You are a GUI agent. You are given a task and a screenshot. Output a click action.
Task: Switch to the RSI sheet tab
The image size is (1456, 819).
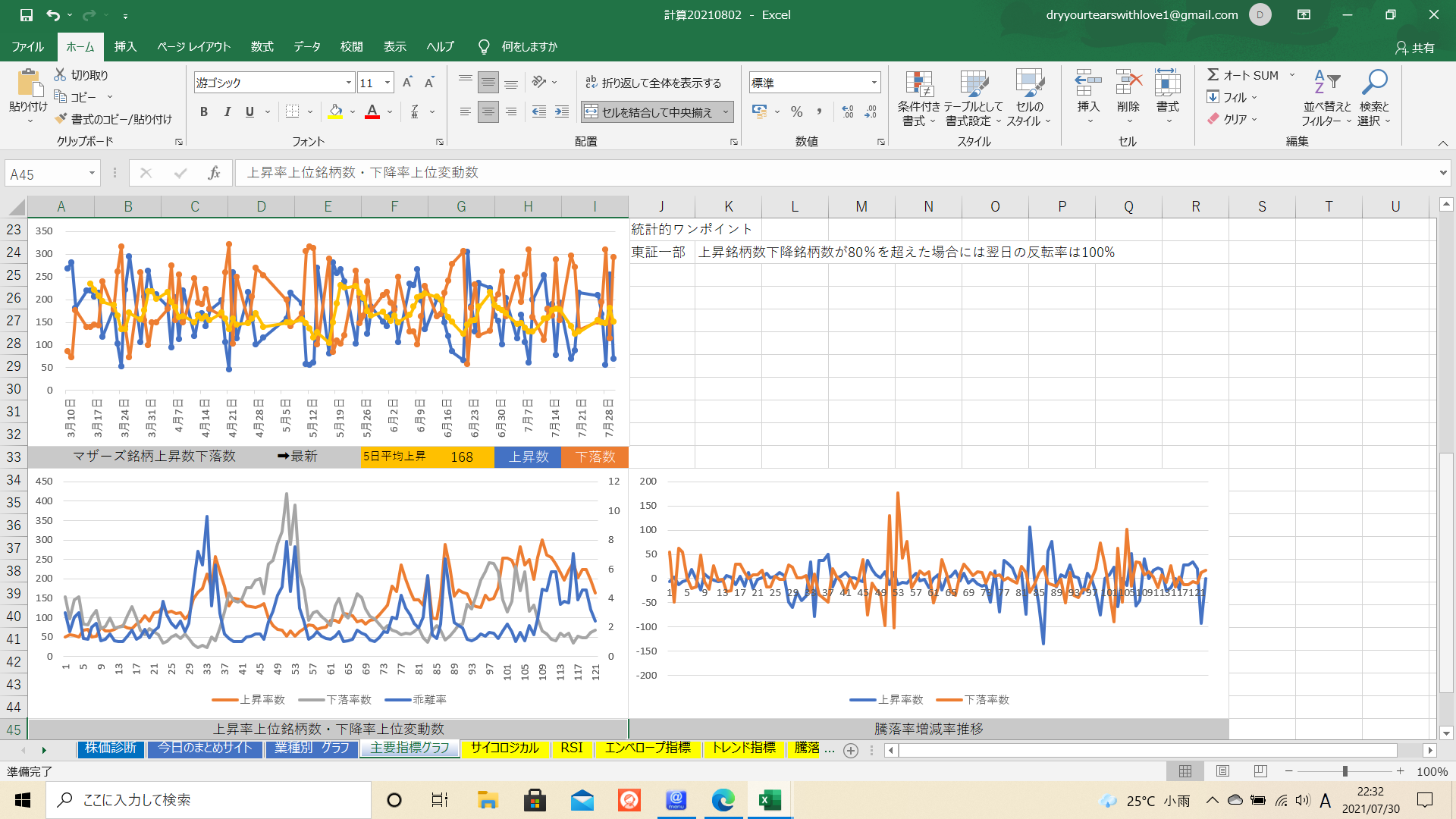click(x=571, y=748)
